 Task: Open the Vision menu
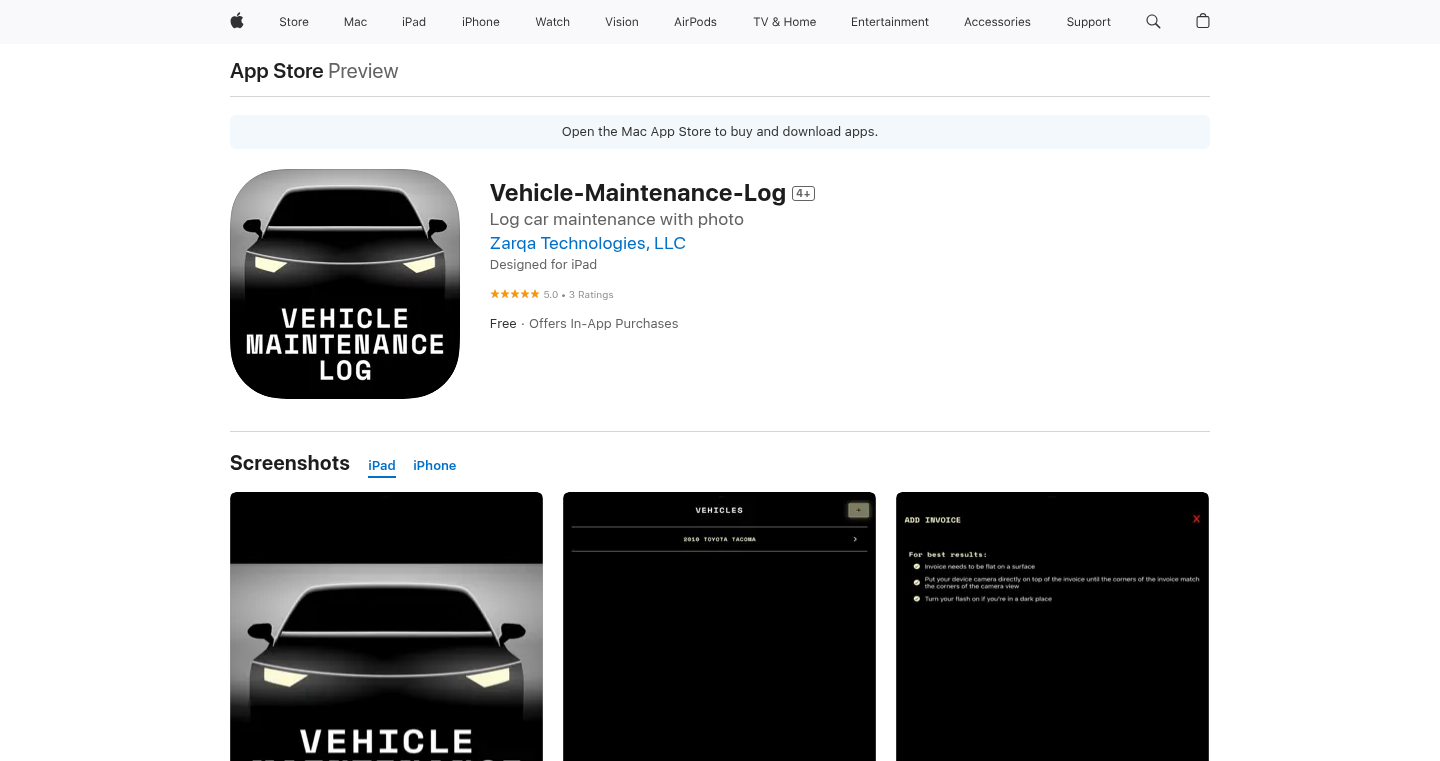coord(622,22)
